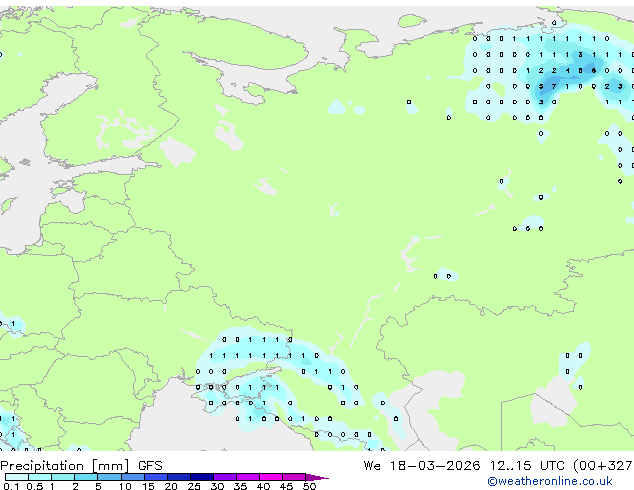Image resolution: width=634 pixels, height=490 pixels.
Task: Click legend scale label "40"
Action: (x=263, y=486)
